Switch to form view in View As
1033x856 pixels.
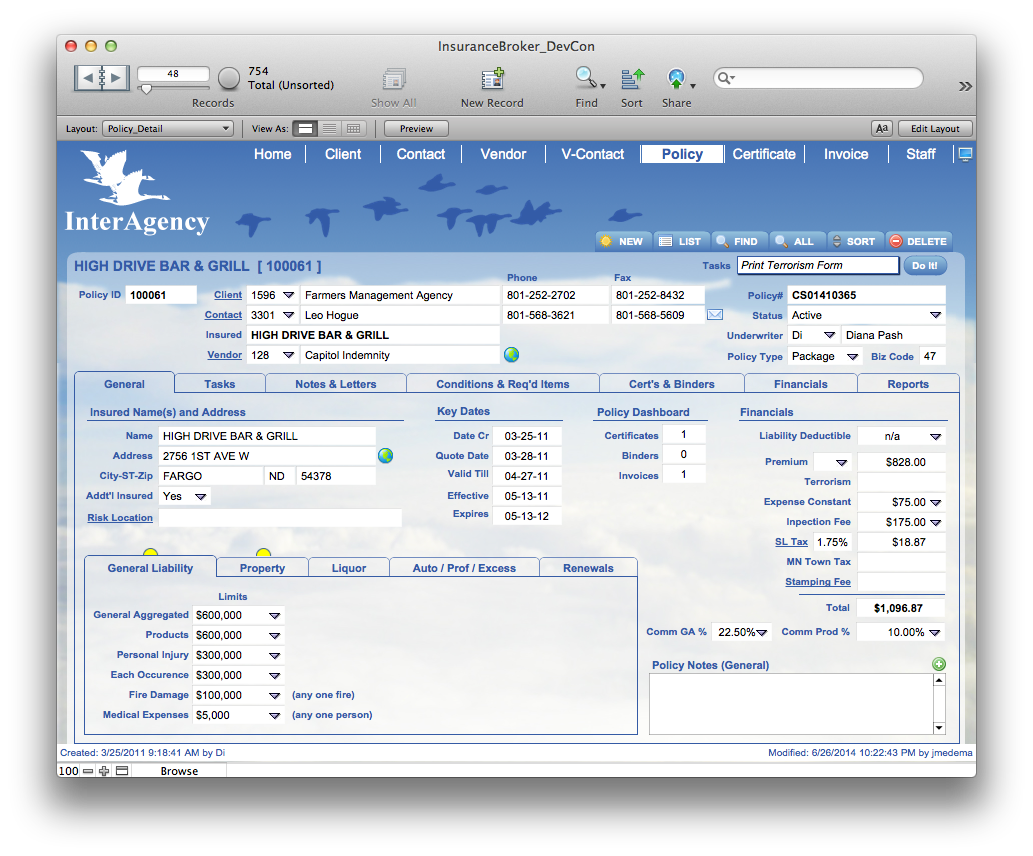[306, 129]
